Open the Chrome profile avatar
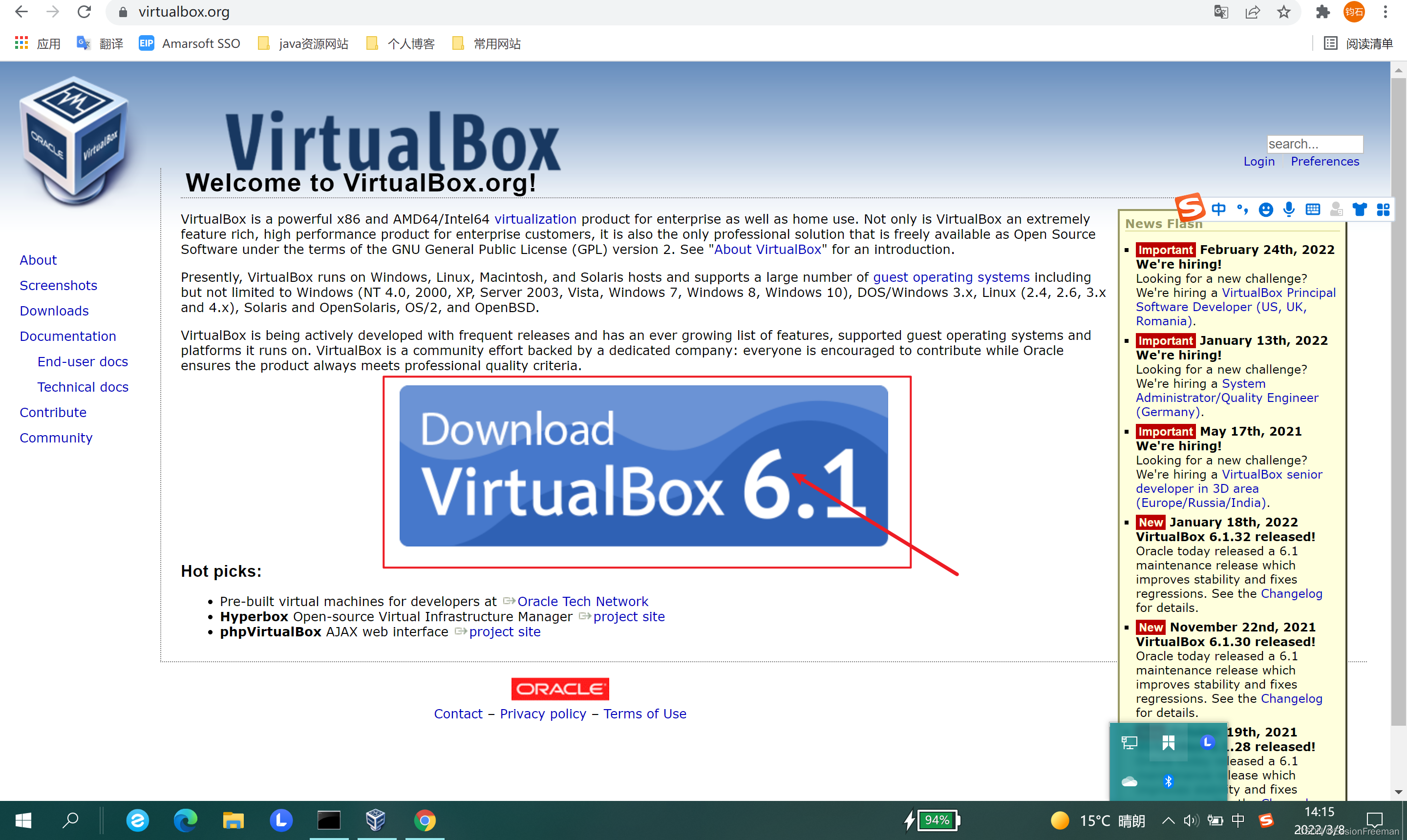Screen dimensions: 1407x840 (1354, 11)
